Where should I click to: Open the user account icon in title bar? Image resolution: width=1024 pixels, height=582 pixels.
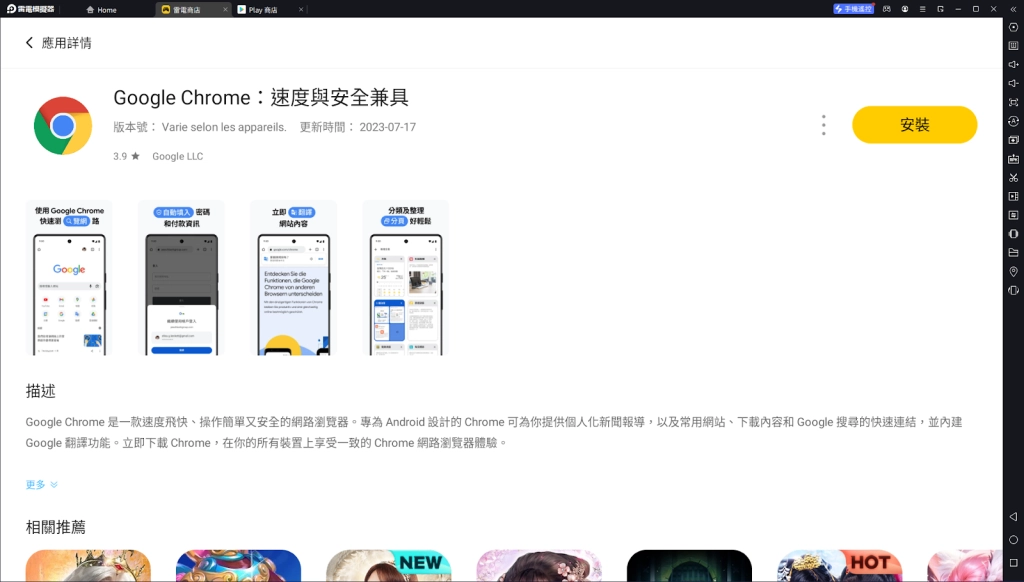point(904,9)
